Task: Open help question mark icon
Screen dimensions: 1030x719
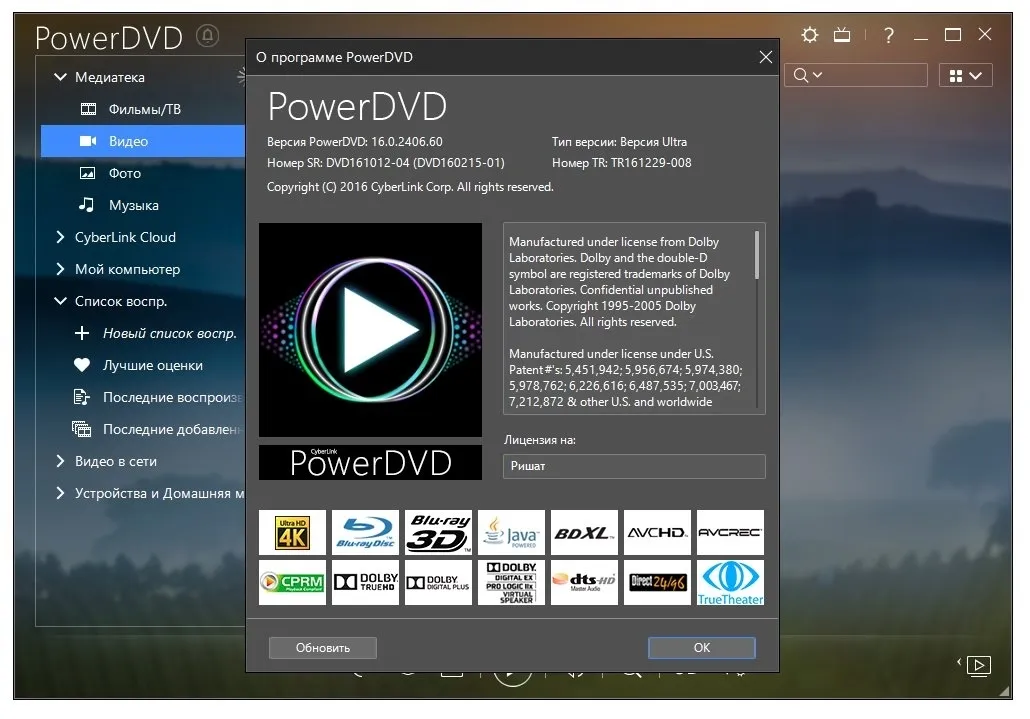Action: tap(889, 35)
